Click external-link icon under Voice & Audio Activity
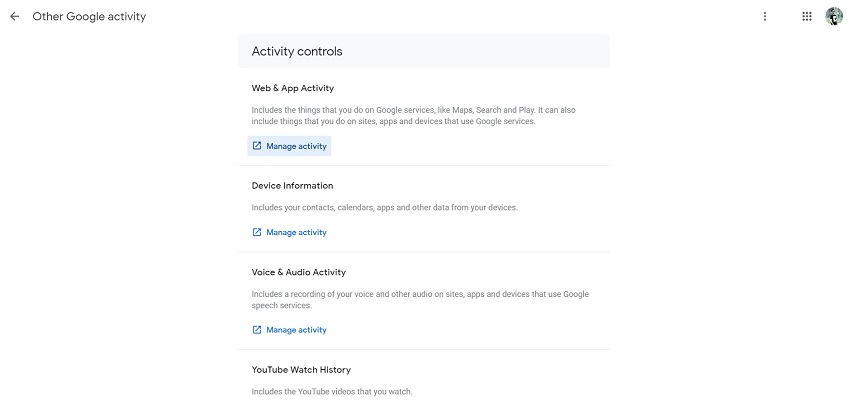 point(257,330)
